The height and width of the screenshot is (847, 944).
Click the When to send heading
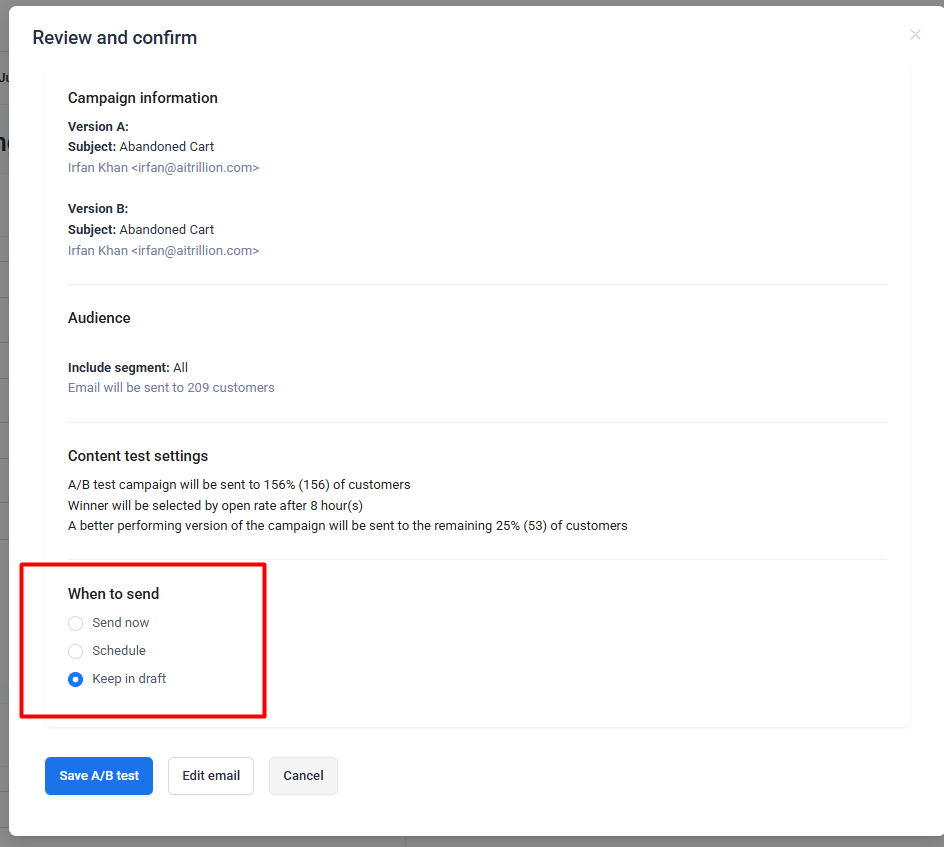coord(113,594)
